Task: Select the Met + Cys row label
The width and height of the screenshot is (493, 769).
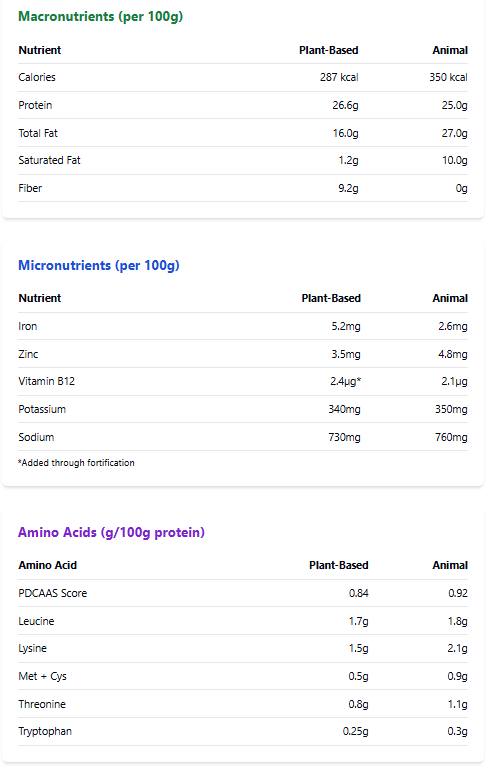Action: (42, 676)
